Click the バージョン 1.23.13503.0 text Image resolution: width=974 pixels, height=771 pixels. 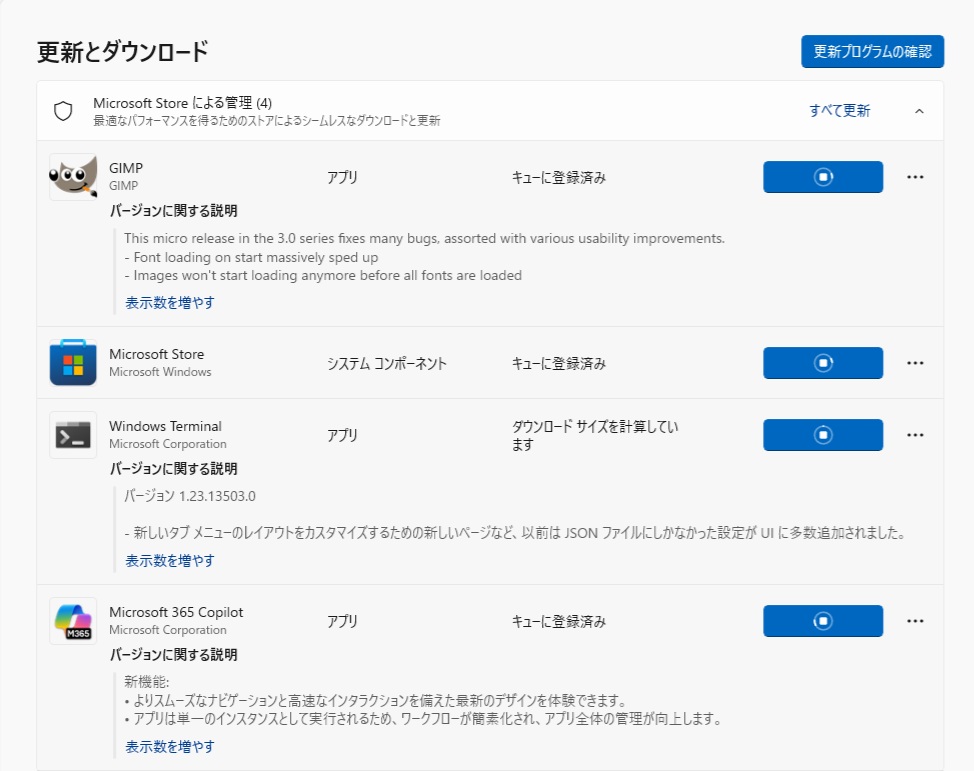190,496
